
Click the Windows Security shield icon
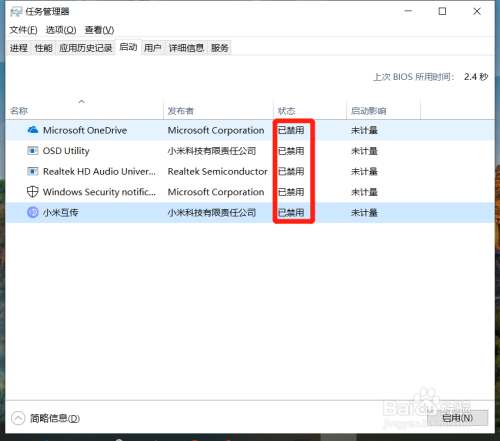[x=32, y=192]
